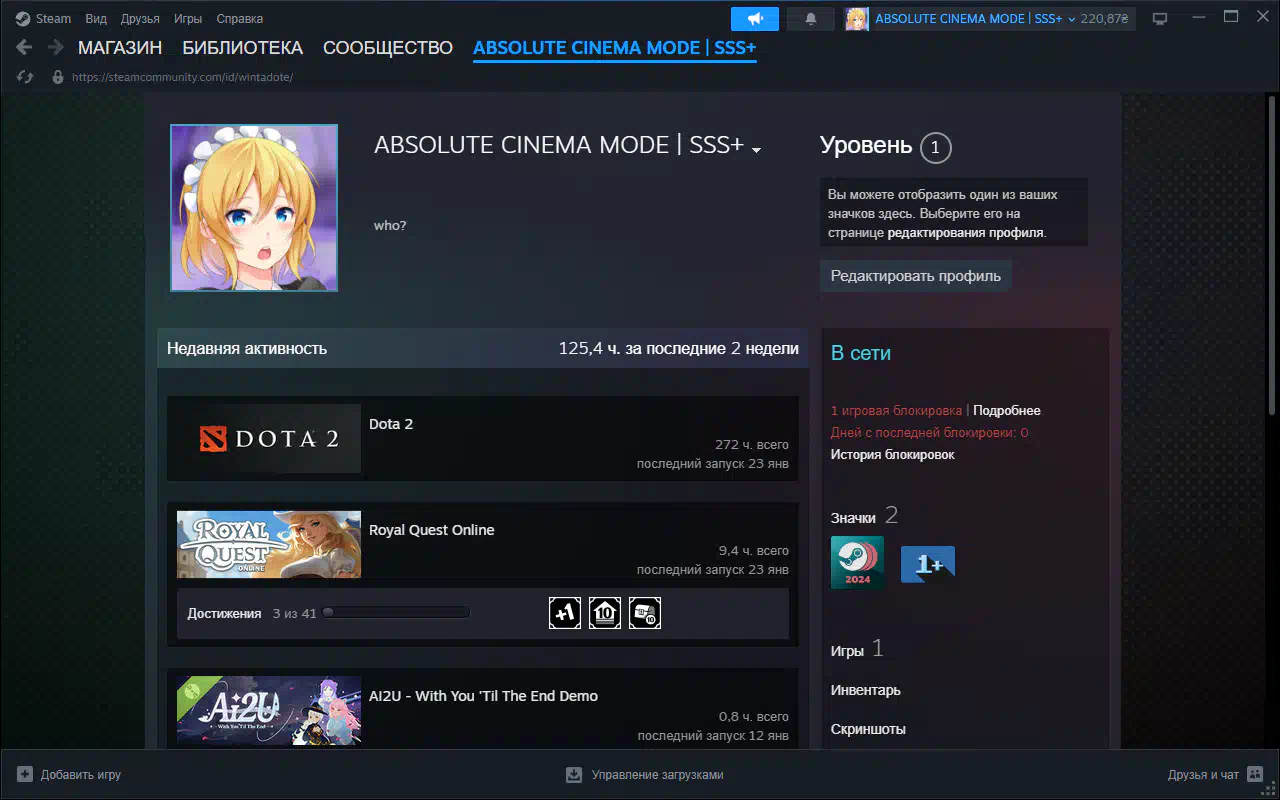Viewport: 1280px width, 800px height.
Task: Open friends chat icon at bottom right
Action: [1255, 774]
